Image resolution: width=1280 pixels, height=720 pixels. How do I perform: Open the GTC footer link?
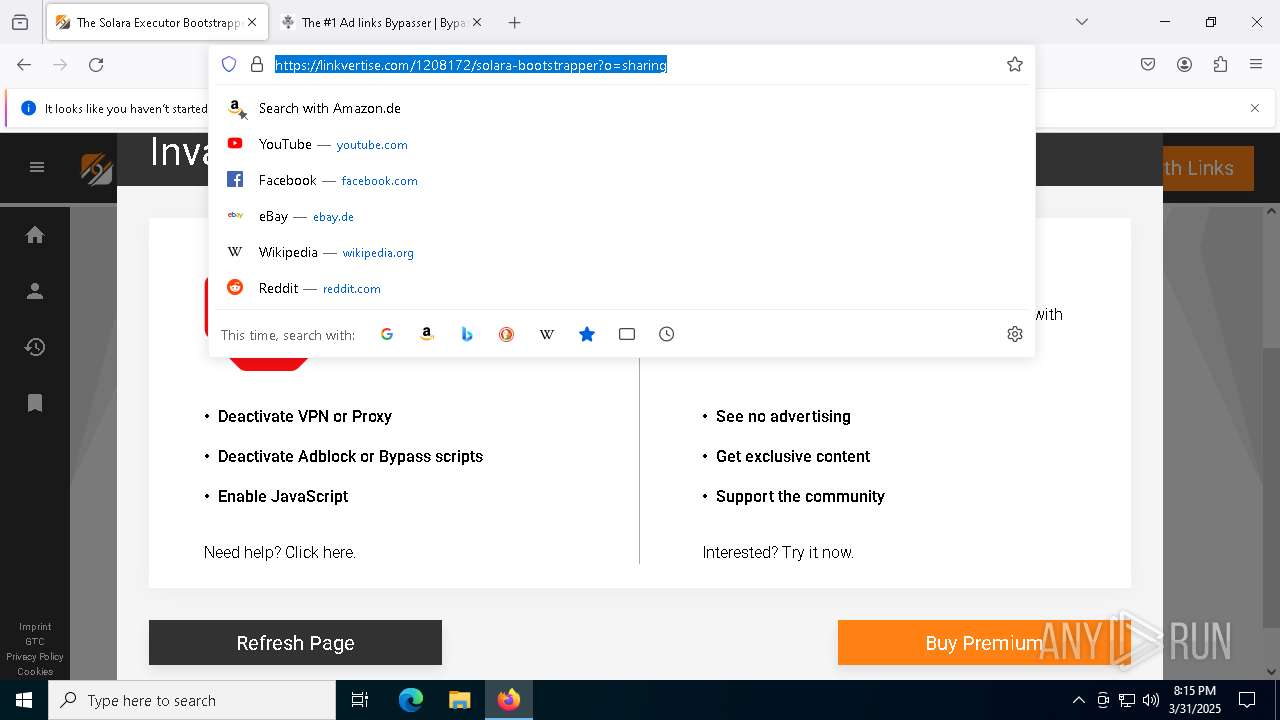pyautogui.click(x=35, y=642)
